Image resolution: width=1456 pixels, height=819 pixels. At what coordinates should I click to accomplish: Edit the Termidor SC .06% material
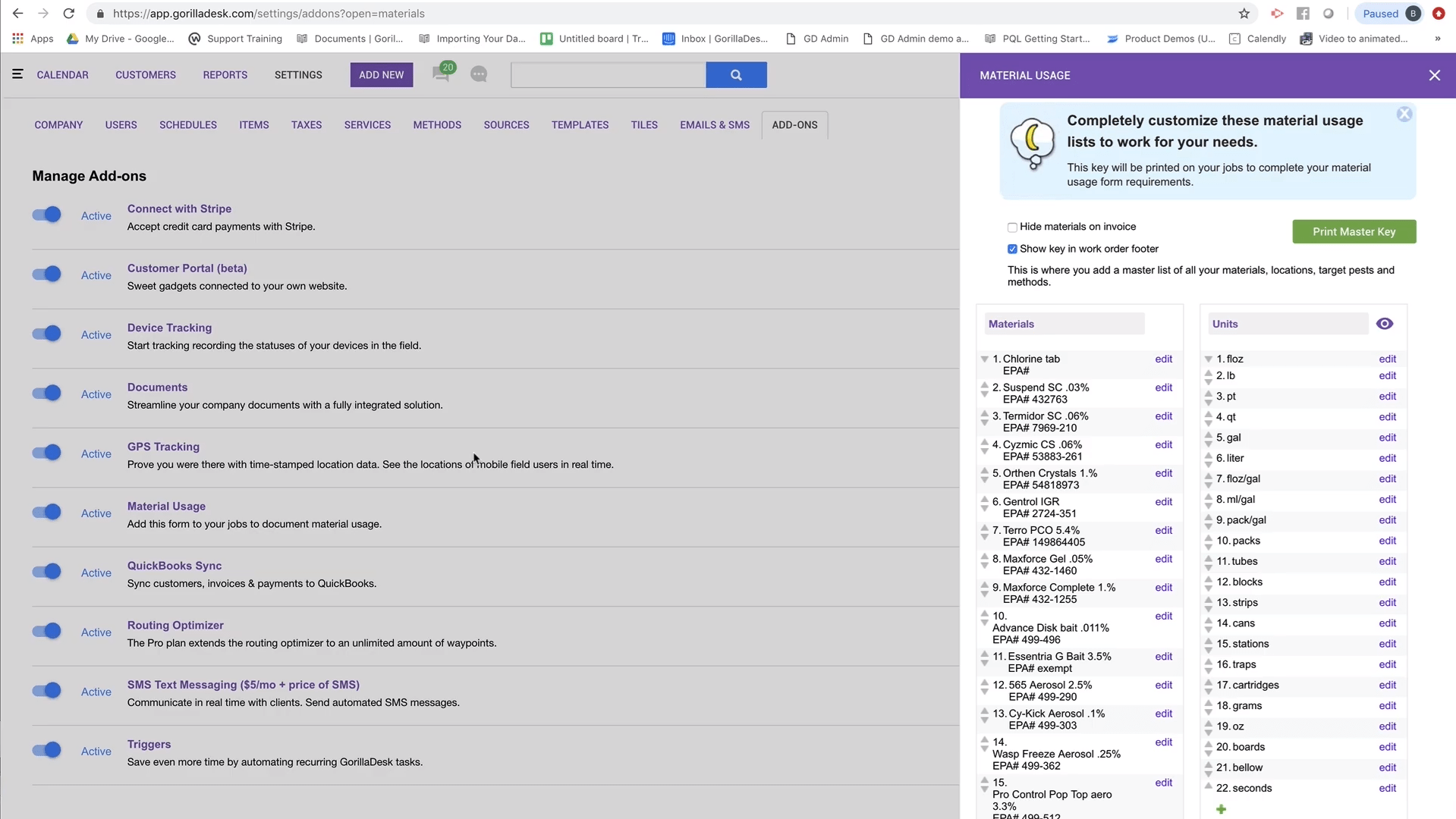tap(1163, 416)
